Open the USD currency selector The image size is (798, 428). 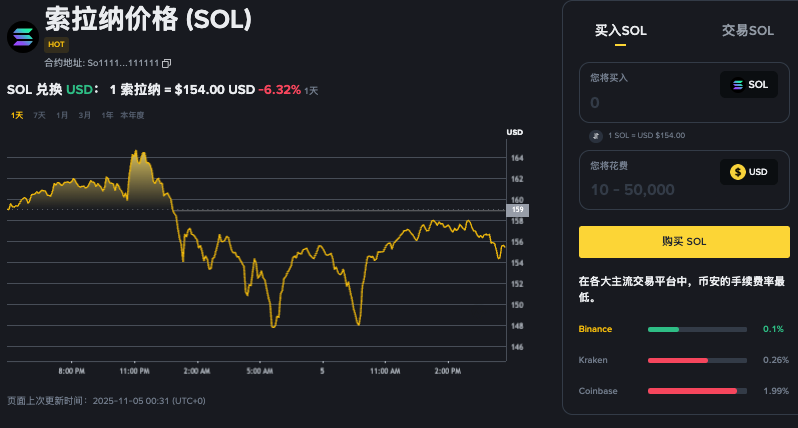click(x=749, y=172)
